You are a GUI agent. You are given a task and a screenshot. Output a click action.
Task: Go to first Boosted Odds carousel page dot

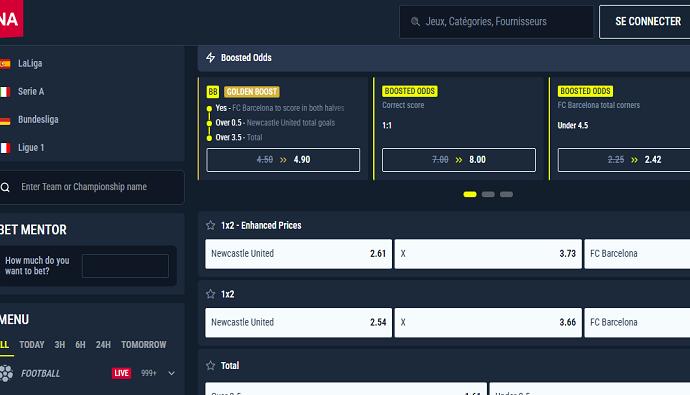[470, 194]
